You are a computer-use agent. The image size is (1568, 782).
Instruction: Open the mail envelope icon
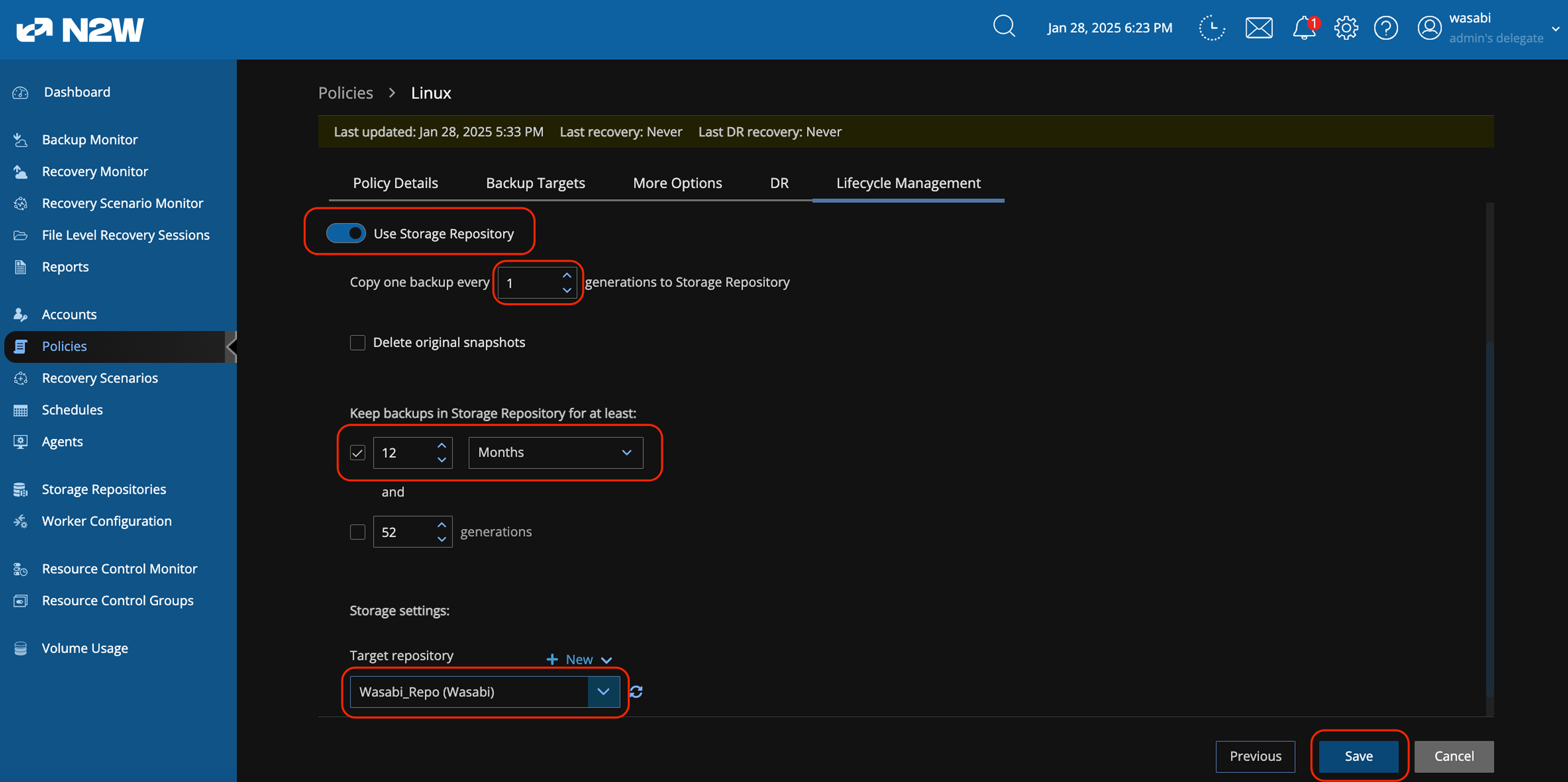click(1259, 28)
